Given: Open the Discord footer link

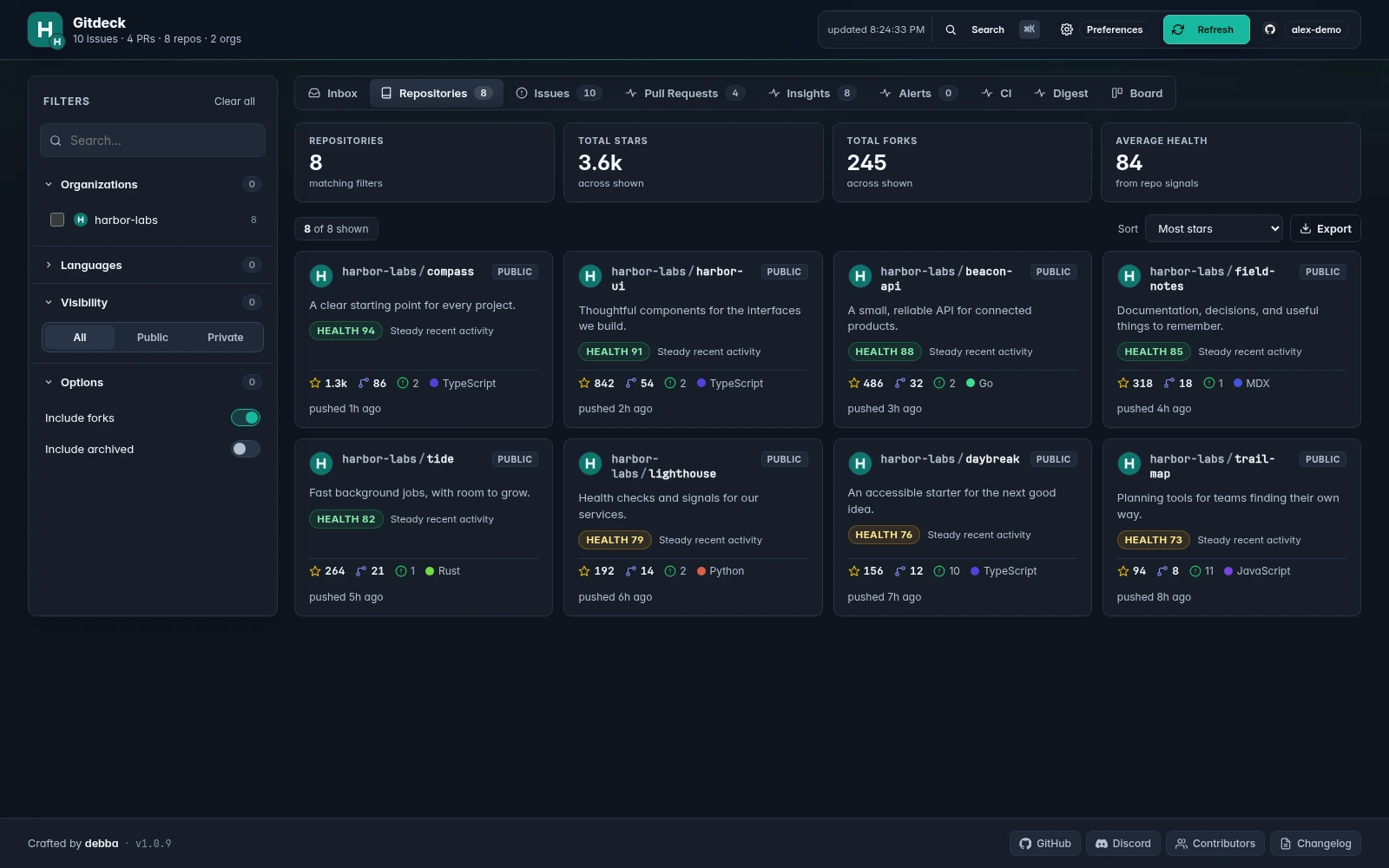Looking at the screenshot, I should click(x=1122, y=844).
